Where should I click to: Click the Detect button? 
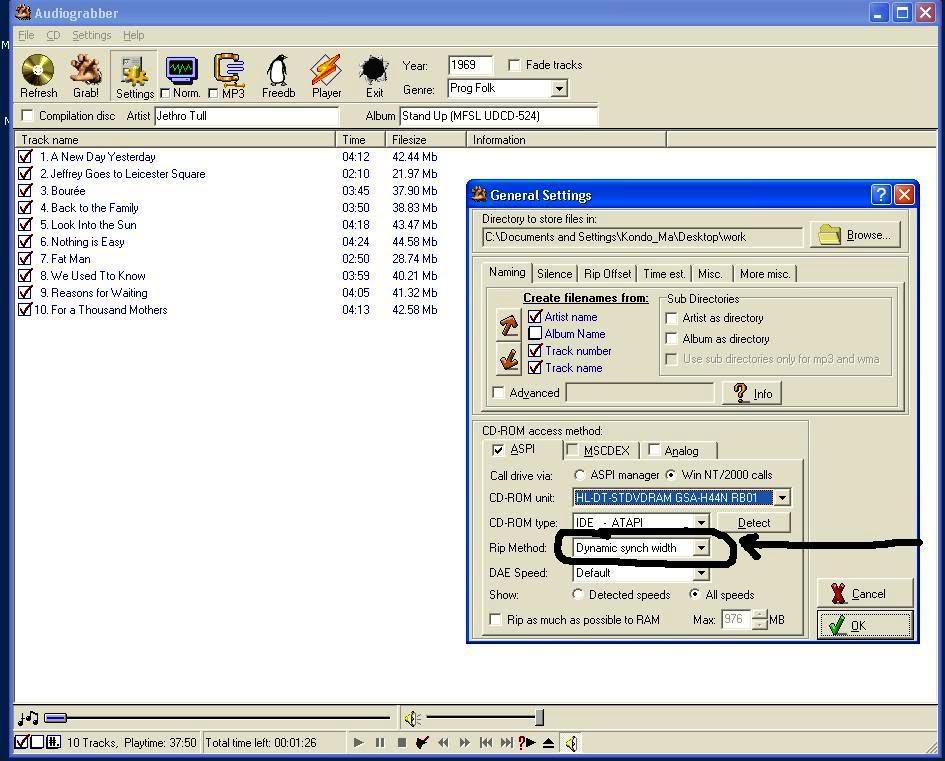[754, 522]
